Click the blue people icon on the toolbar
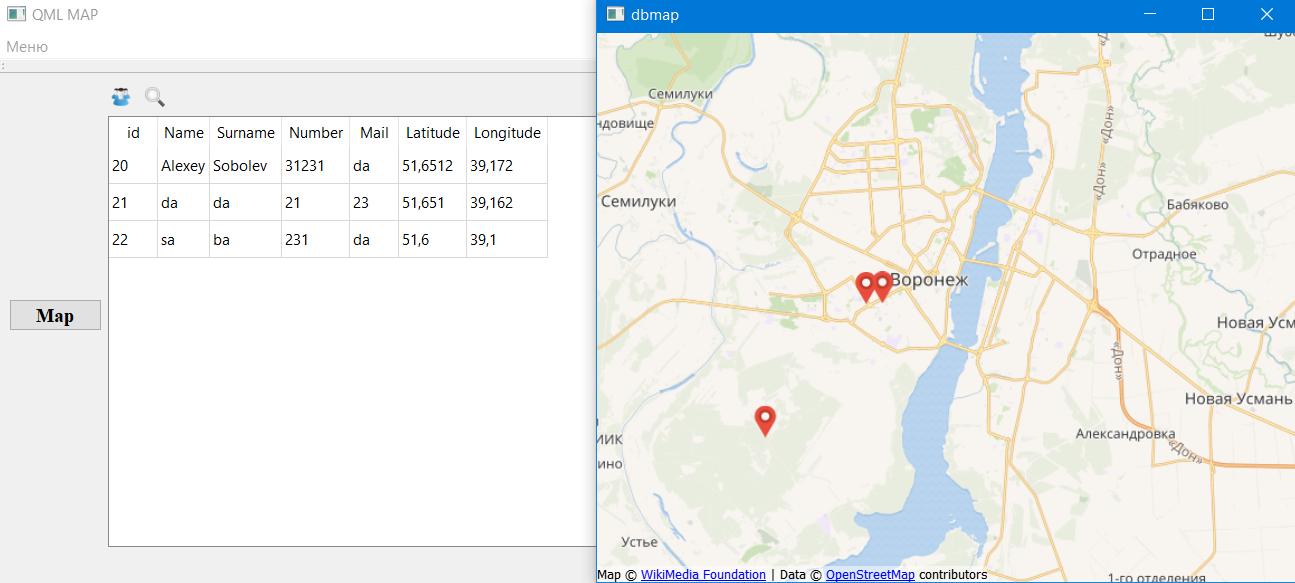1295x583 pixels. pos(120,96)
